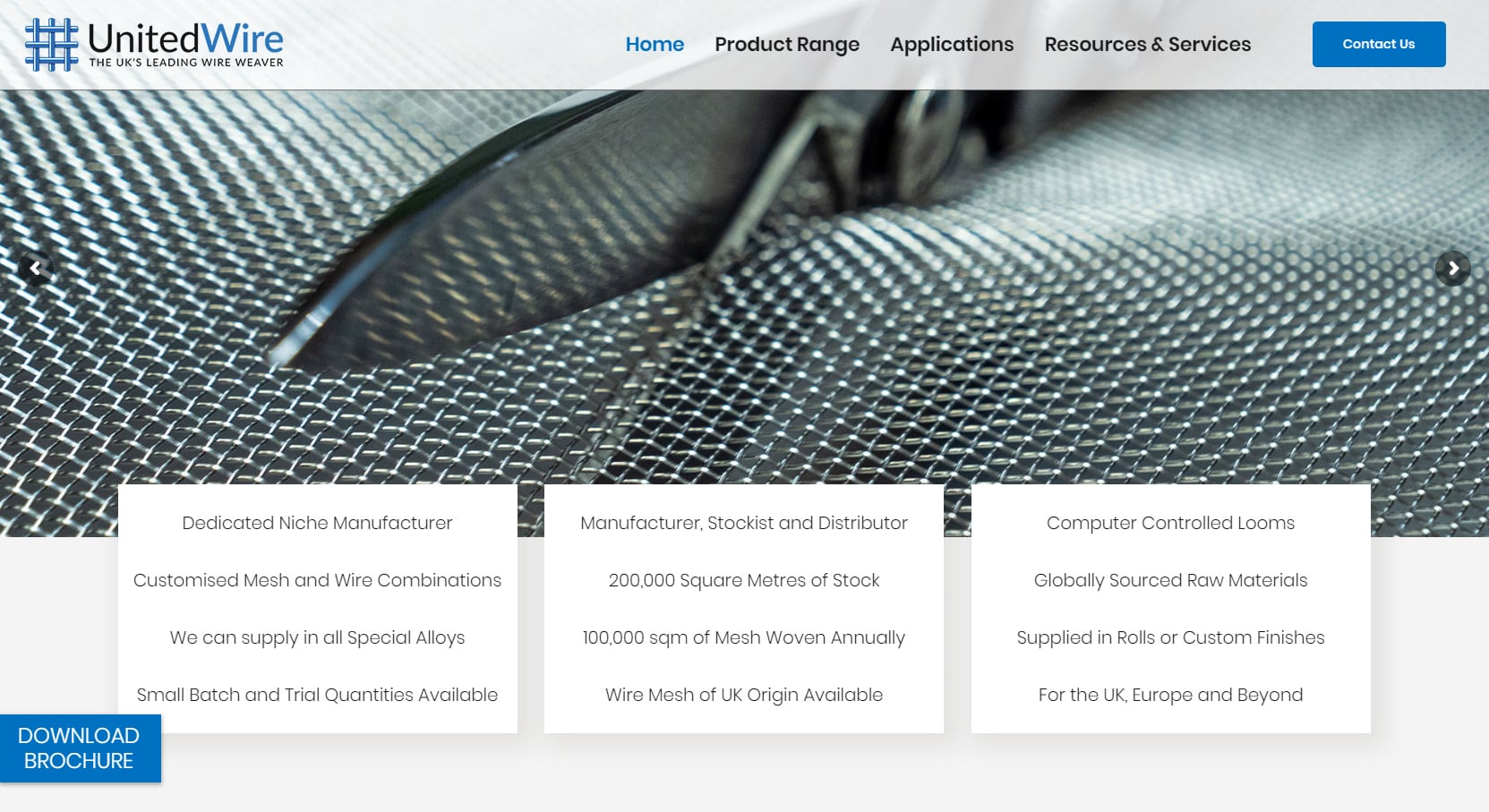Viewport: 1489px width, 812px height.
Task: Open the Home menu item
Action: [x=655, y=44]
